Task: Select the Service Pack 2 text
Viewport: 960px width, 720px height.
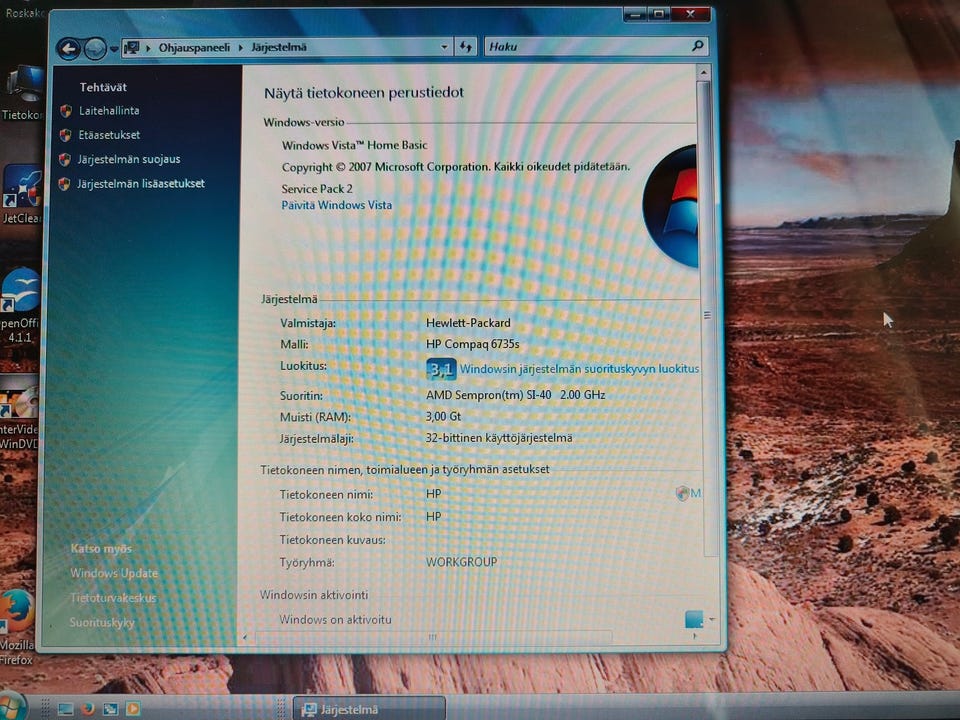Action: [317, 189]
